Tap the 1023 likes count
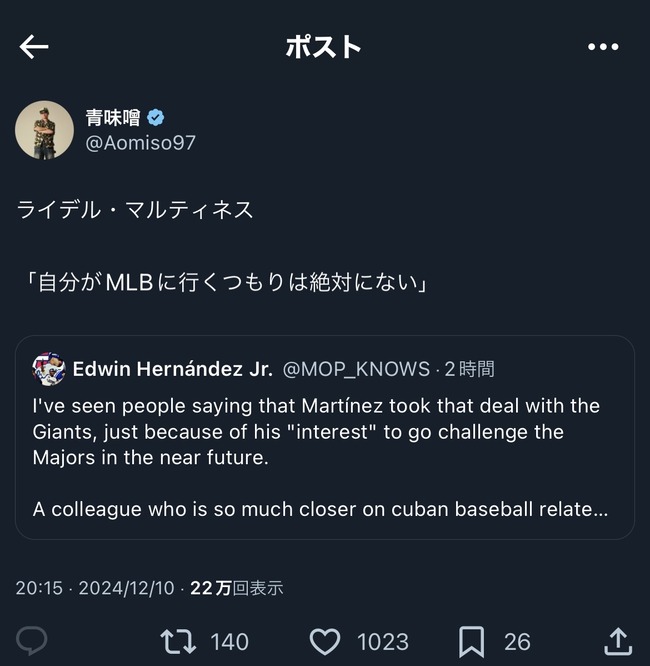Viewport: 650px width, 666px height. click(383, 642)
